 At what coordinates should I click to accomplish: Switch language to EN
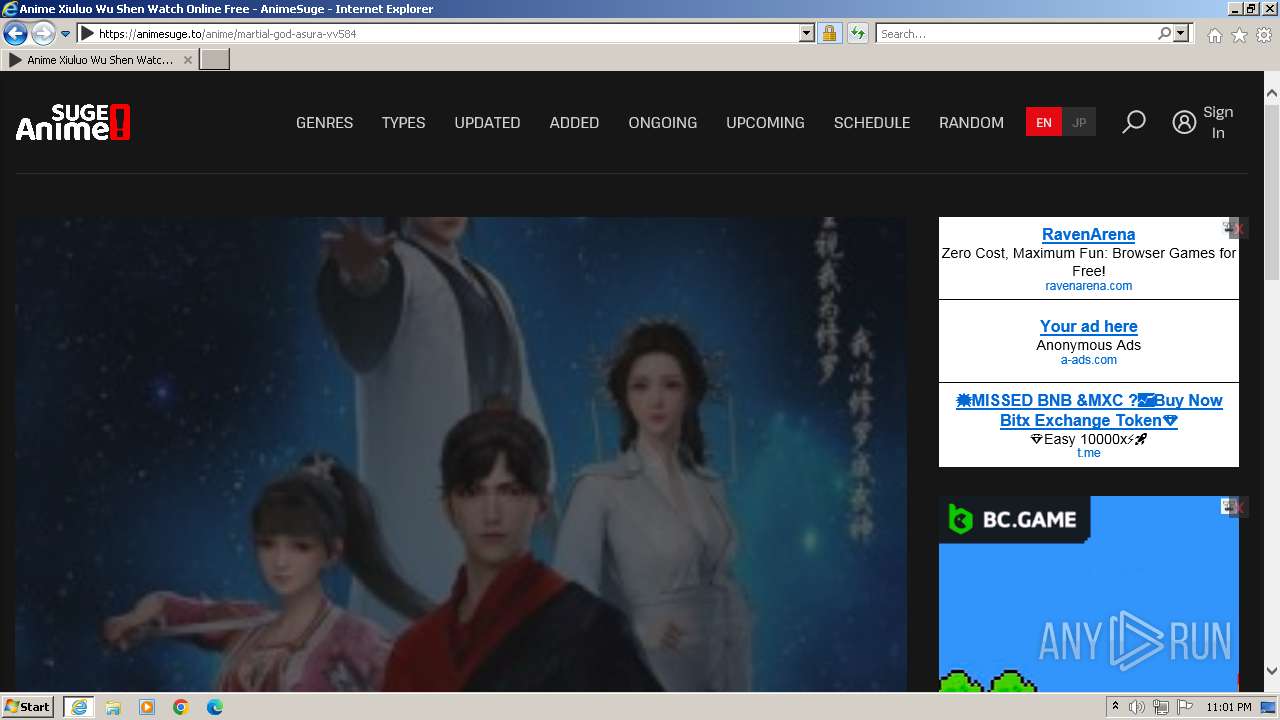point(1043,122)
